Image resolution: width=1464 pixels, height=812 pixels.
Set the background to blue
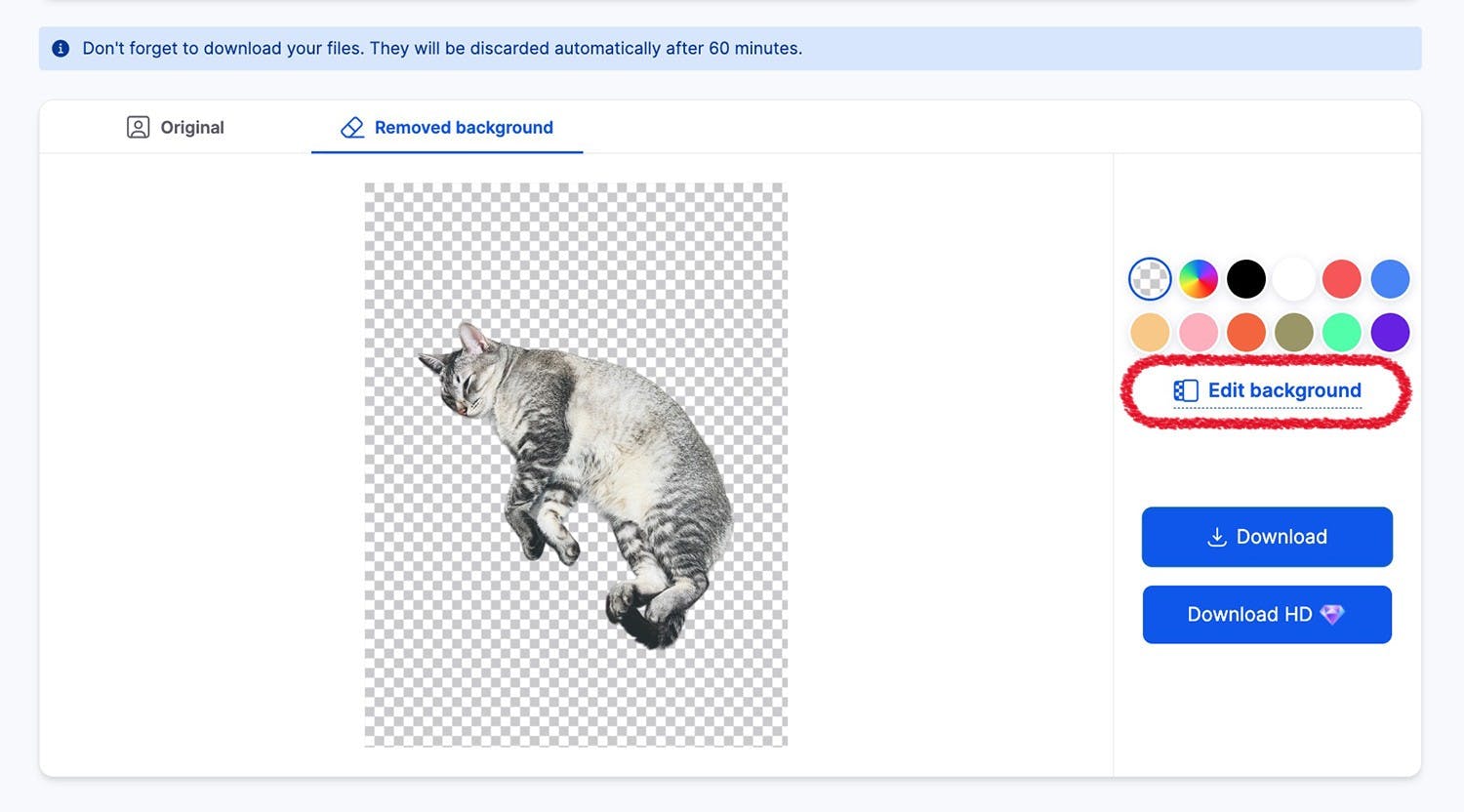click(1390, 279)
